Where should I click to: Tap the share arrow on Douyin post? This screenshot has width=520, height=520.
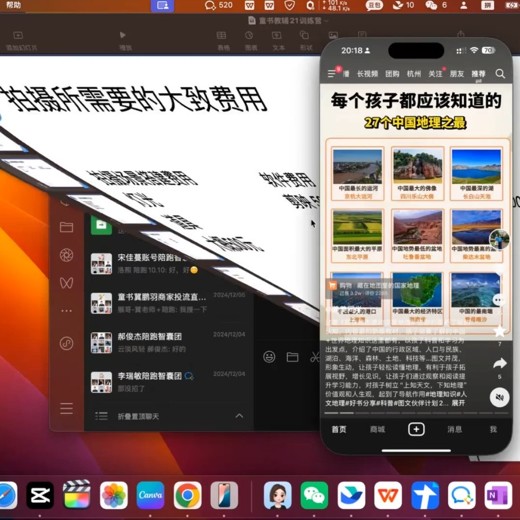500,363
